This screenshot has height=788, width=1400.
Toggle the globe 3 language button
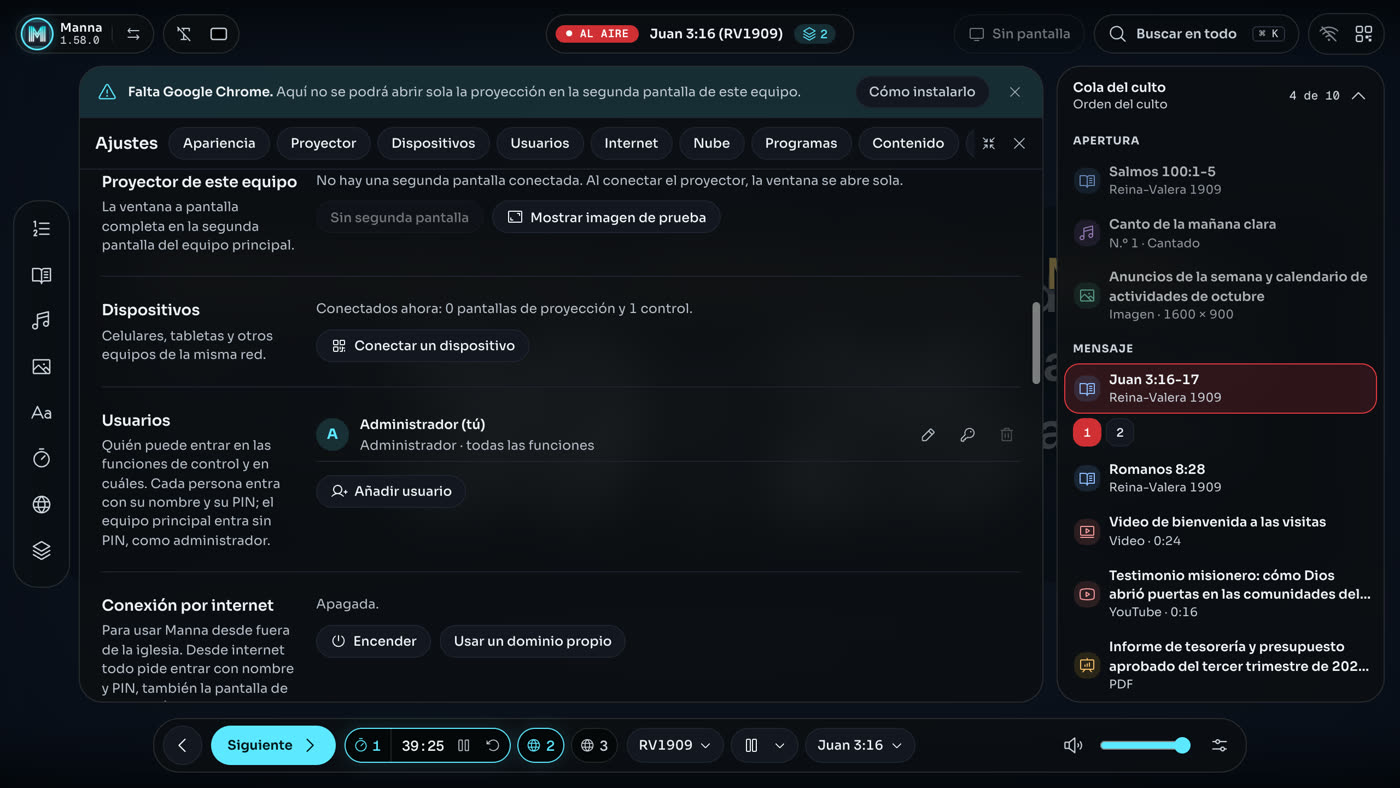pyautogui.click(x=594, y=745)
